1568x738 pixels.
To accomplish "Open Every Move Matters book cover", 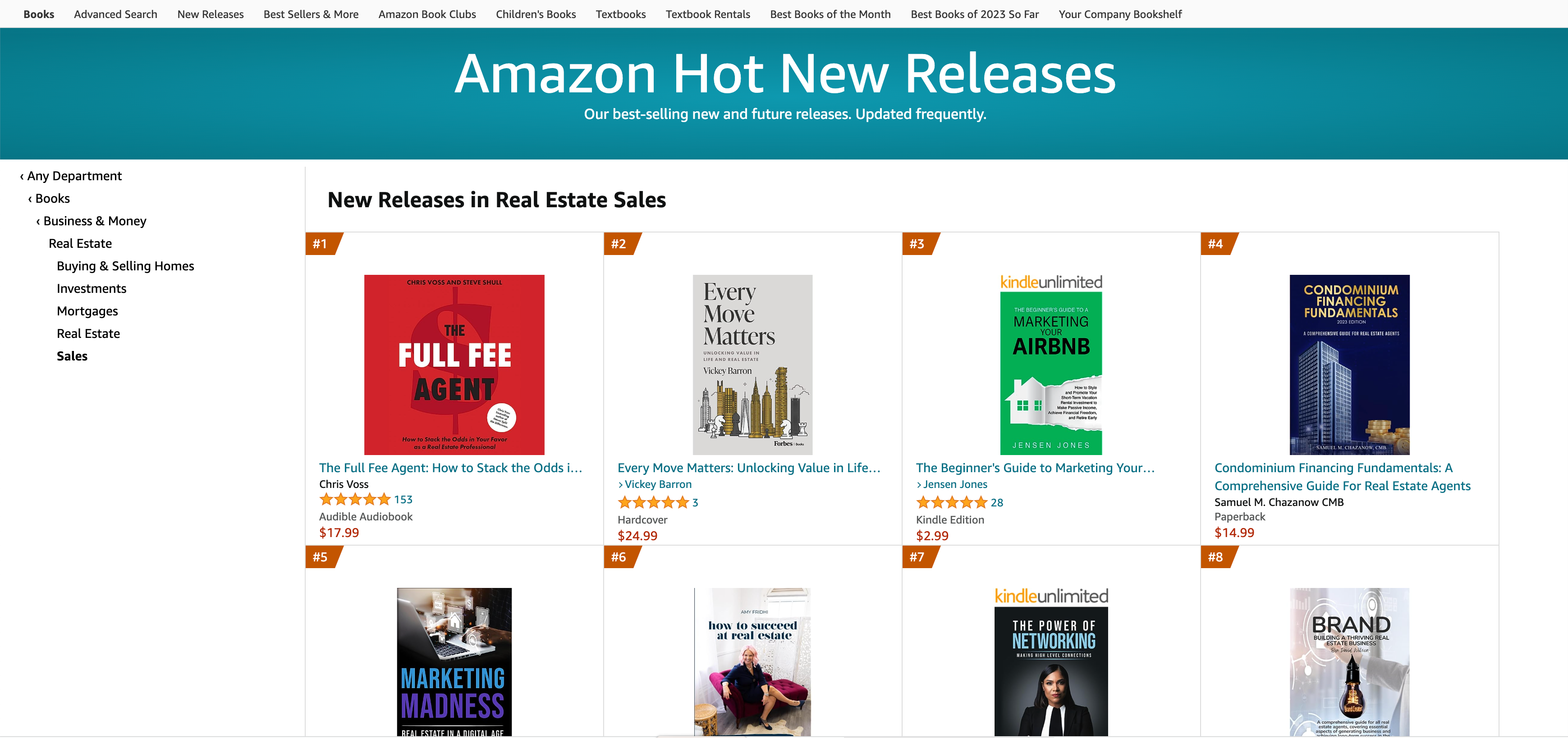I will point(752,364).
